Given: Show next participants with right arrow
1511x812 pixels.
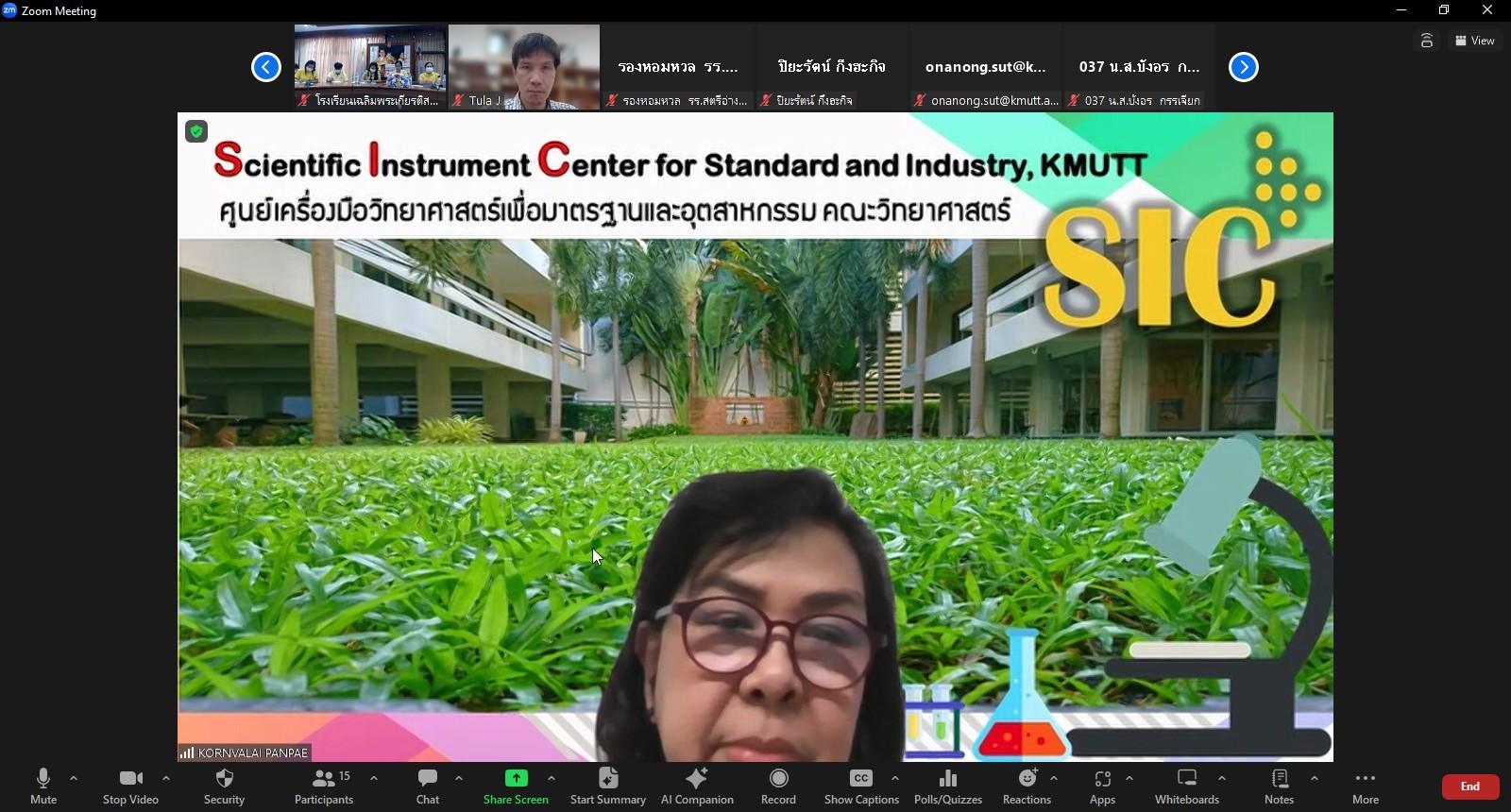Looking at the screenshot, I should pyautogui.click(x=1244, y=67).
